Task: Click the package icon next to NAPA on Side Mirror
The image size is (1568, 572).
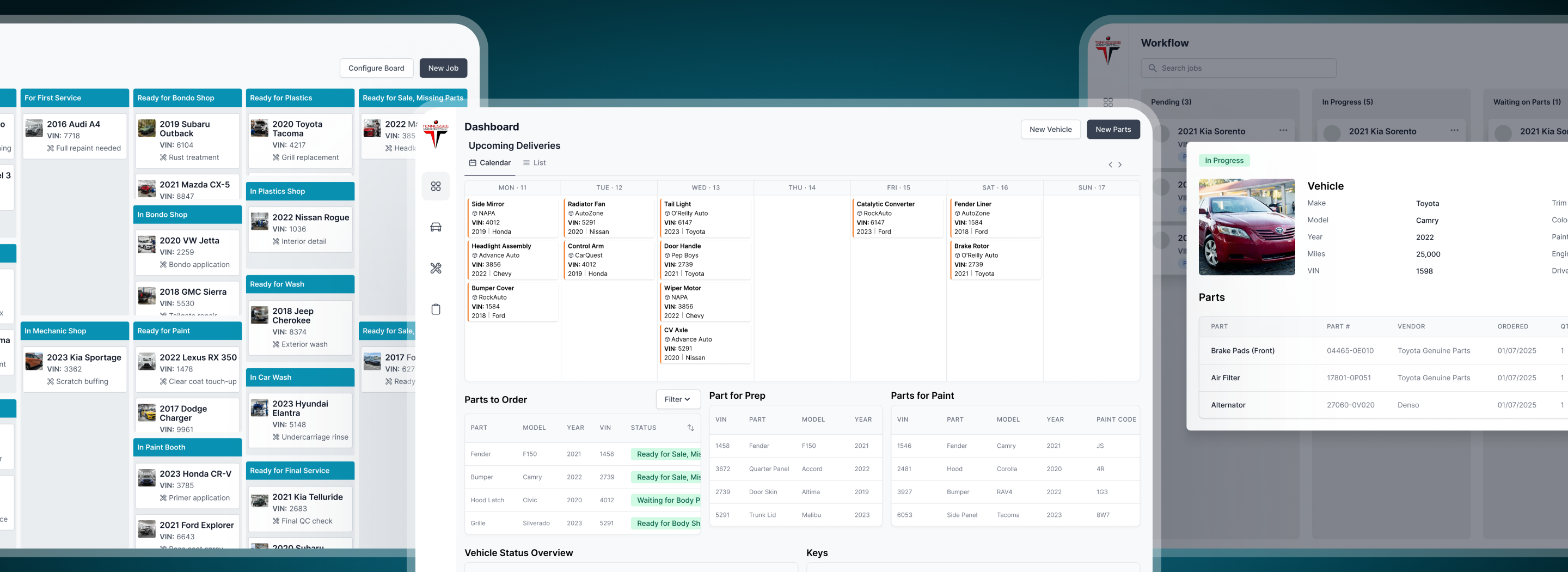Action: [475, 213]
